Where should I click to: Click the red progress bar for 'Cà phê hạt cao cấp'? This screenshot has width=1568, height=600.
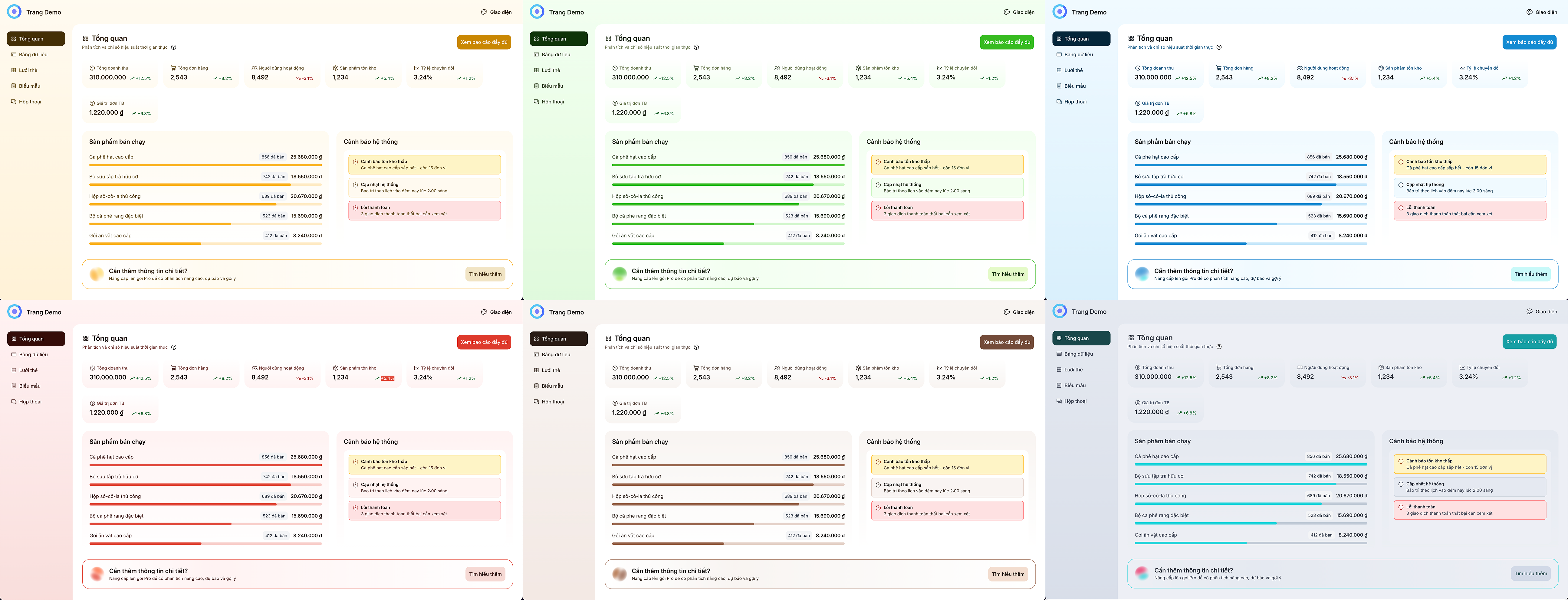(205, 465)
